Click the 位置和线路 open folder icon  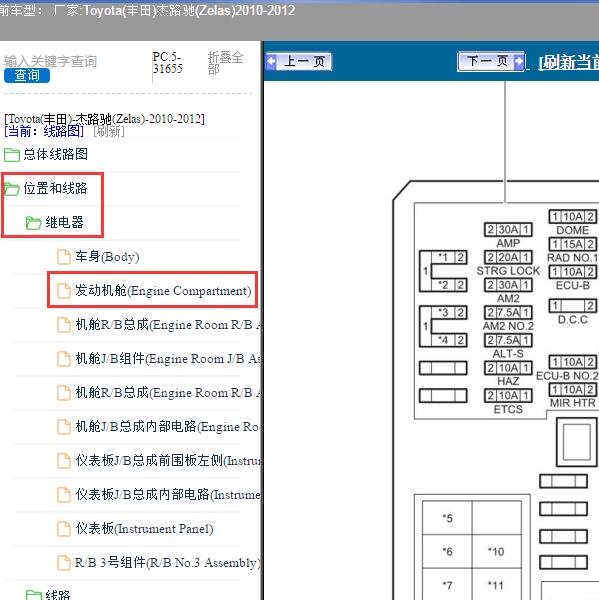(x=12, y=189)
